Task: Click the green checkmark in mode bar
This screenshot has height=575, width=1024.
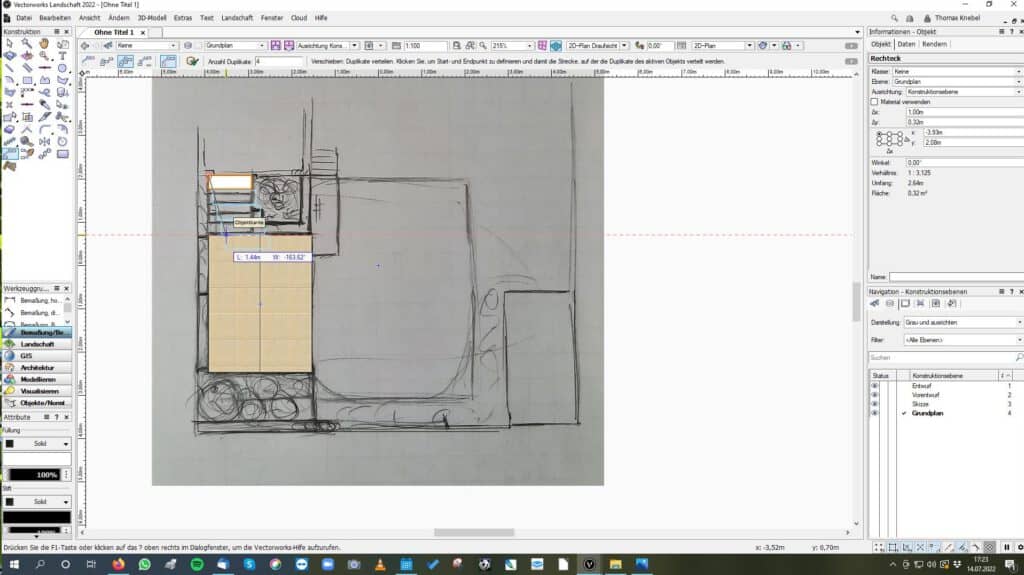Action: tap(192, 61)
